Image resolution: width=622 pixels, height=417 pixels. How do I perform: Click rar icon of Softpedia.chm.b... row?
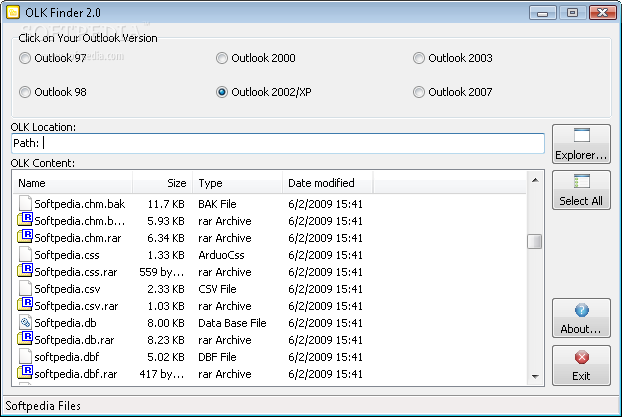pos(25,219)
